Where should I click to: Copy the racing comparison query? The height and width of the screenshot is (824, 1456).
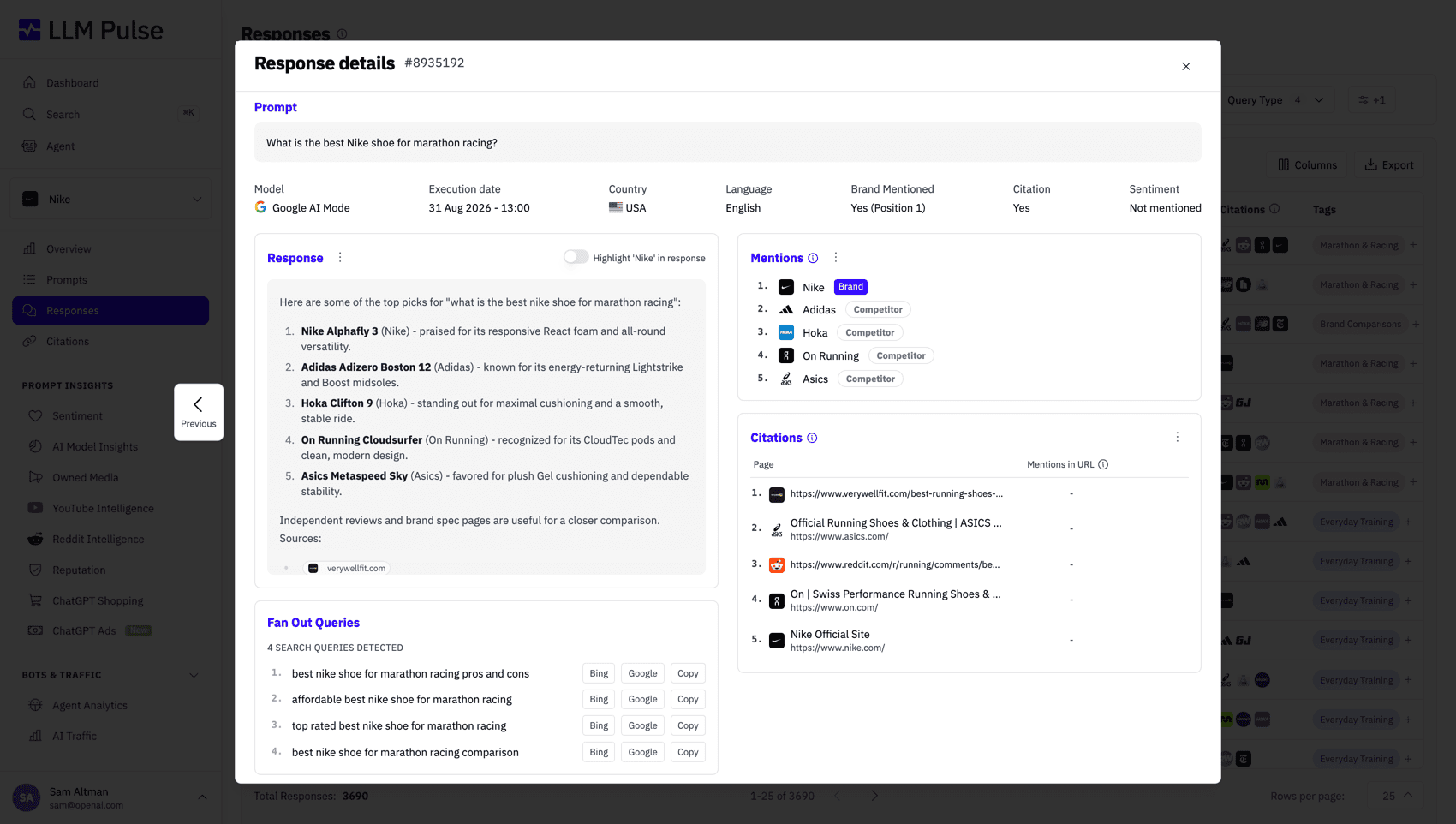pyautogui.click(x=688, y=752)
